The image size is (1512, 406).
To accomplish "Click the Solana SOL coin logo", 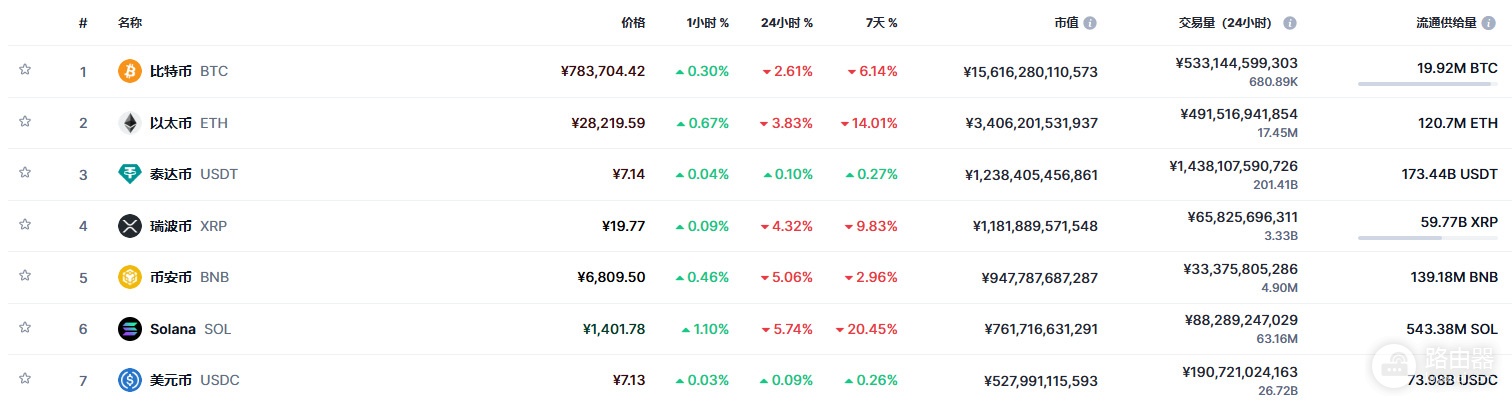I will tap(130, 328).
